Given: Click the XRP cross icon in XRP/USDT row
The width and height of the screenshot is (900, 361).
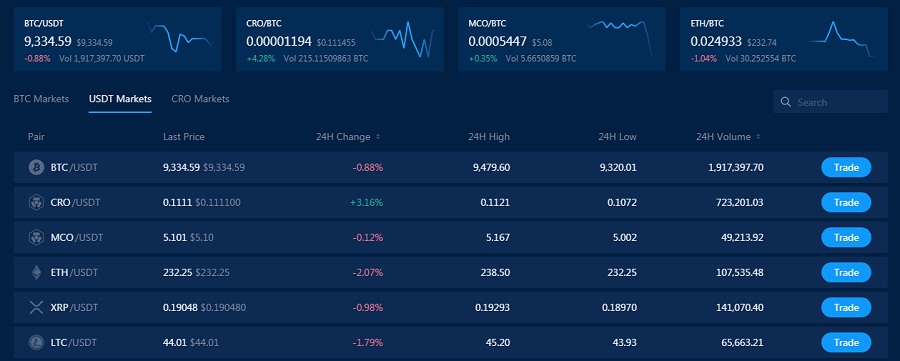Looking at the screenshot, I should coord(36,308).
